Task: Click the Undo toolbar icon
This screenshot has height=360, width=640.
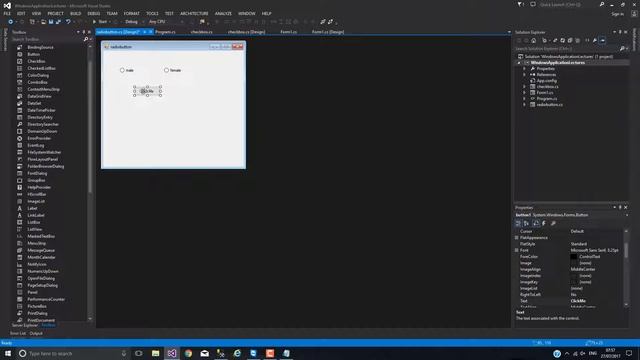Action: tap(68, 22)
